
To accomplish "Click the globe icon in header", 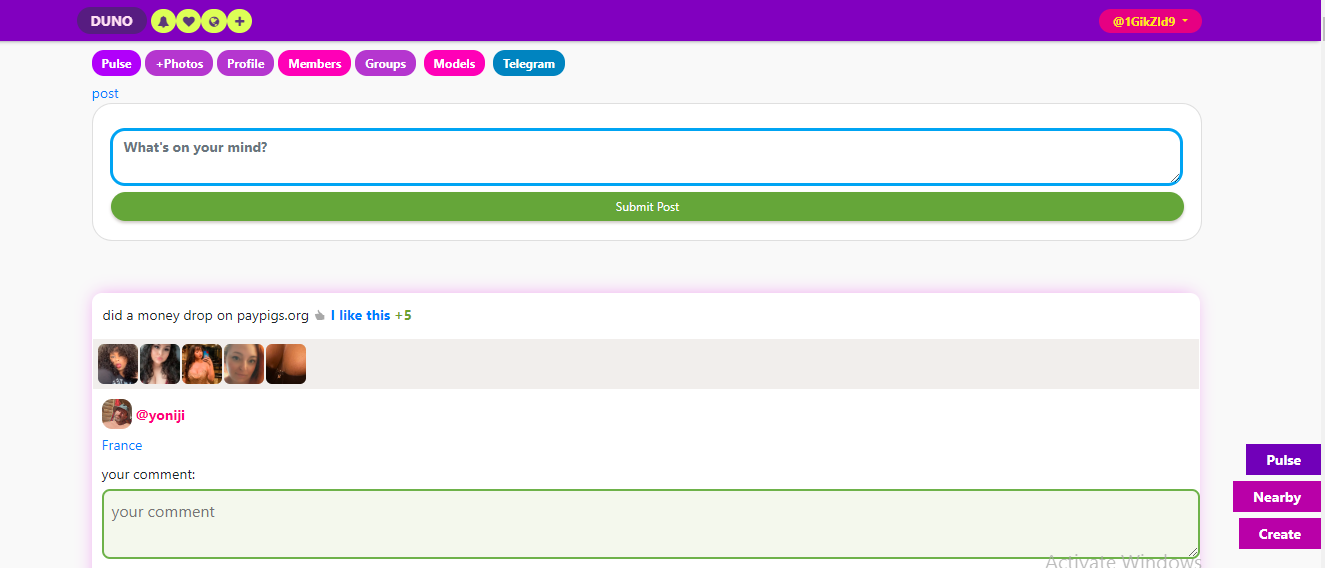I will click(x=213, y=21).
